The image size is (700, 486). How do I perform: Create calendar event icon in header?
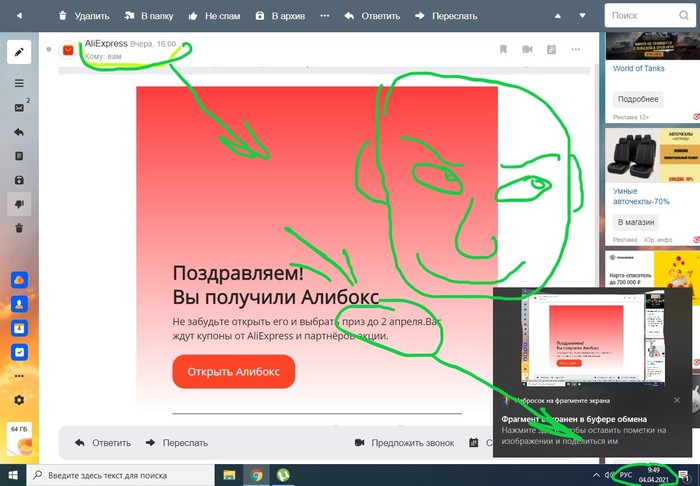click(x=551, y=50)
